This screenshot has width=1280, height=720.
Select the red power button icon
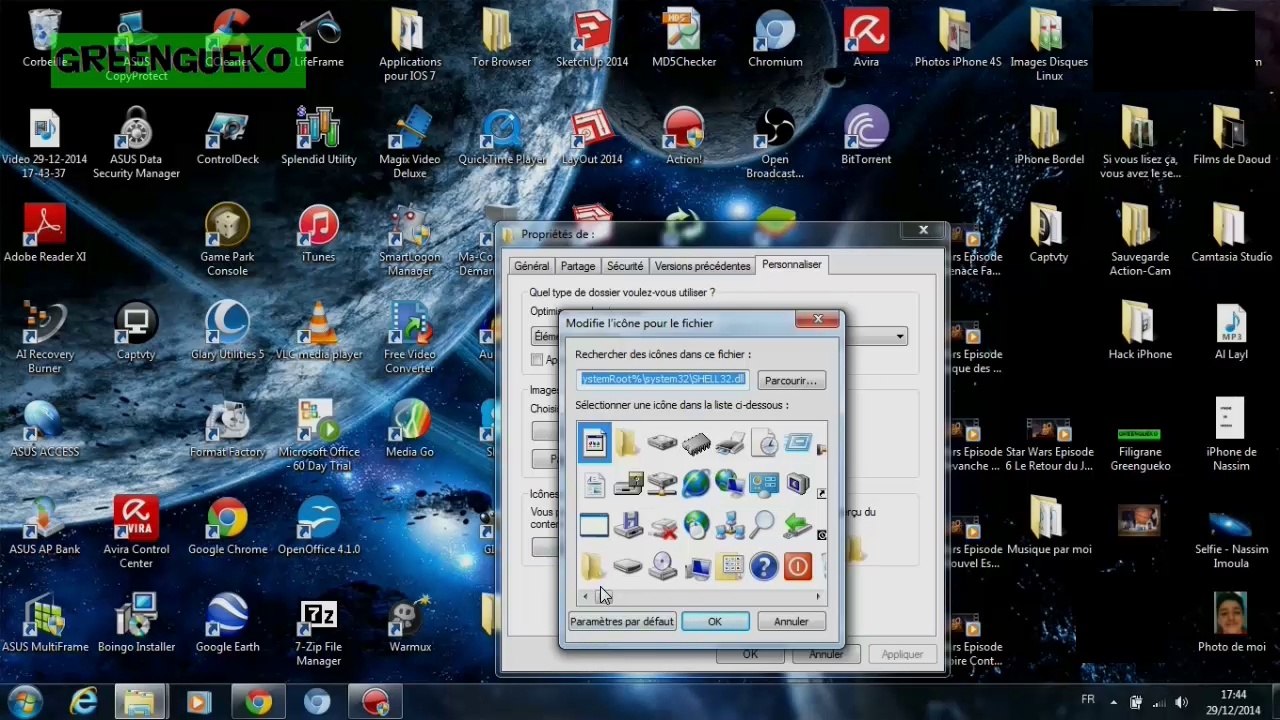[798, 567]
